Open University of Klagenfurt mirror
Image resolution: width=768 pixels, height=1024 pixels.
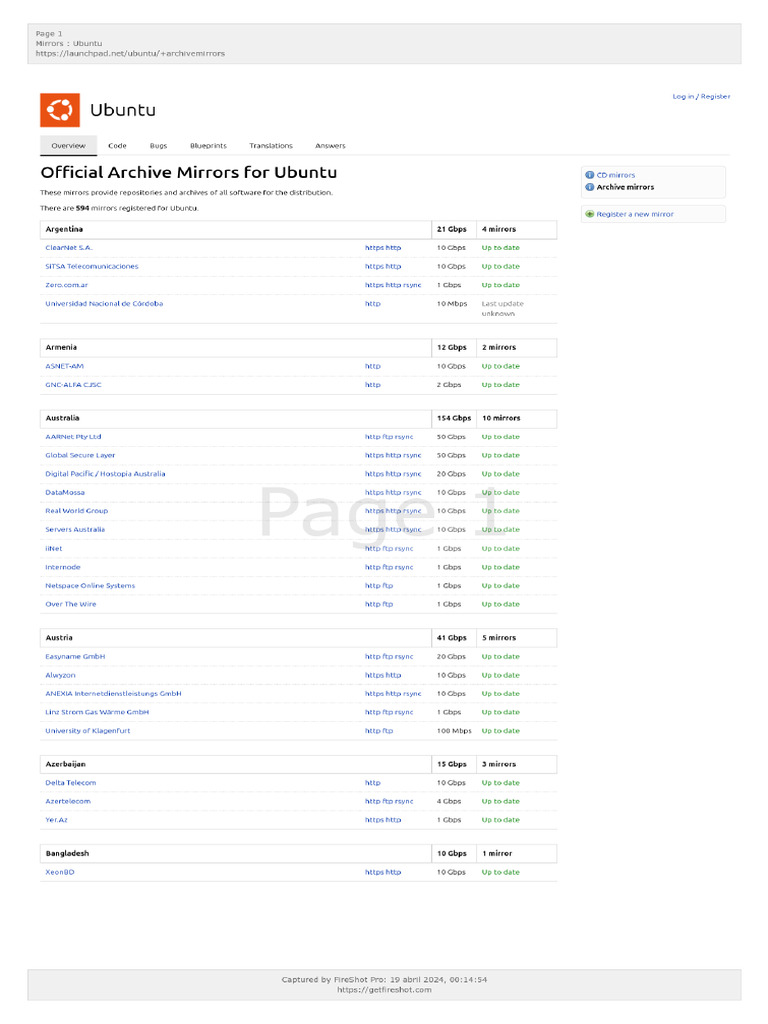pyautogui.click(x=88, y=731)
